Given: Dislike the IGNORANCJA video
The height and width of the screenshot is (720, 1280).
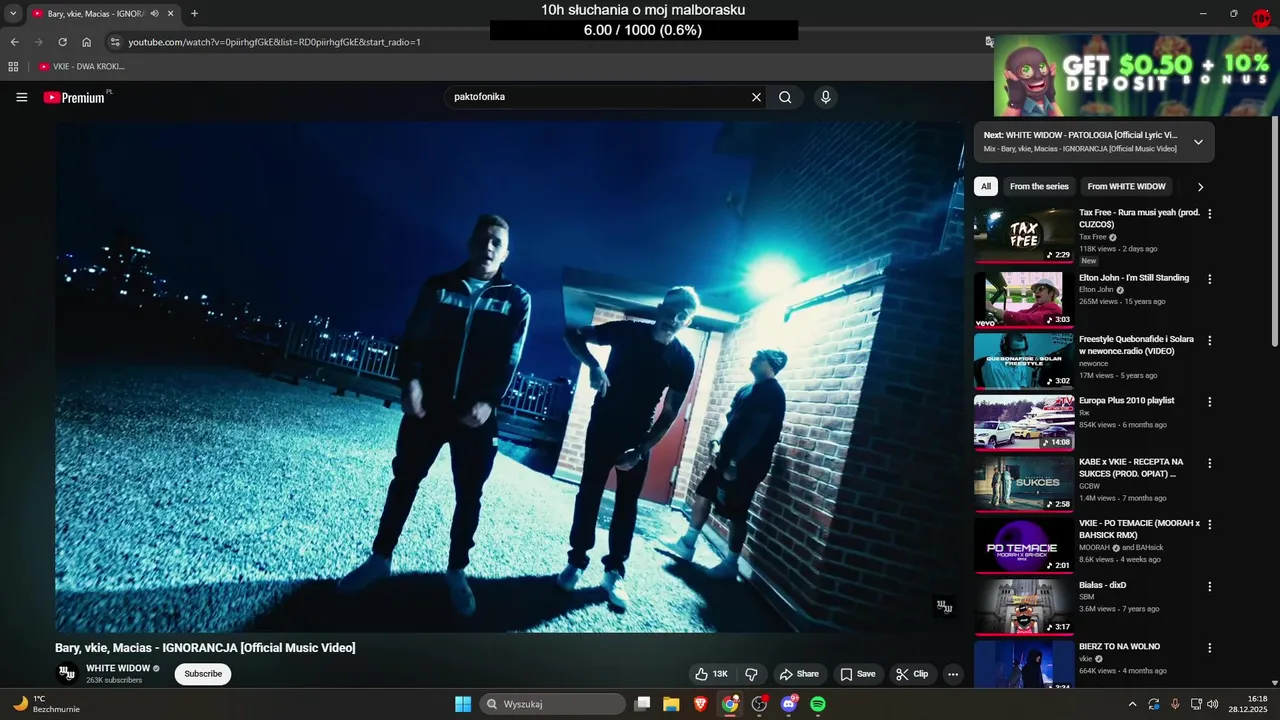Looking at the screenshot, I should [x=752, y=674].
